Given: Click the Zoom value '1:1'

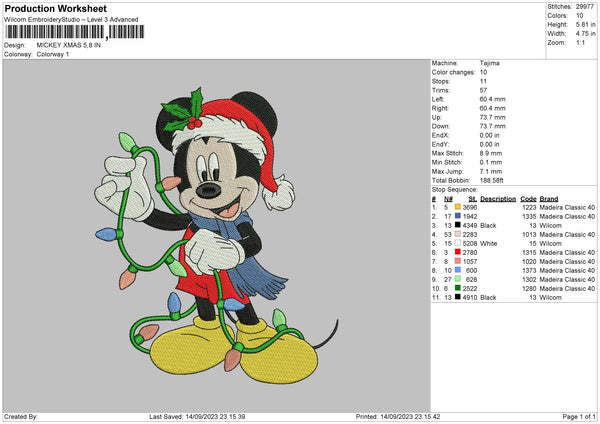Looking at the screenshot, I should 580,43.
